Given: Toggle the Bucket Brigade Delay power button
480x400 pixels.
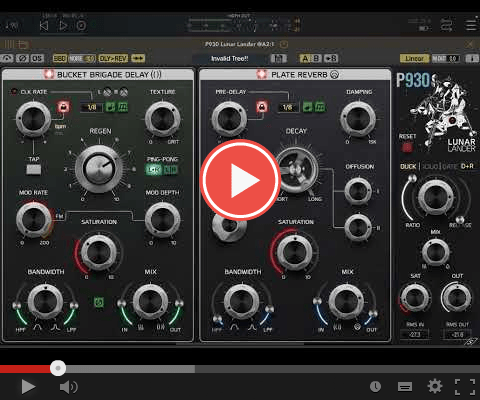Looking at the screenshot, I should [x=49, y=74].
